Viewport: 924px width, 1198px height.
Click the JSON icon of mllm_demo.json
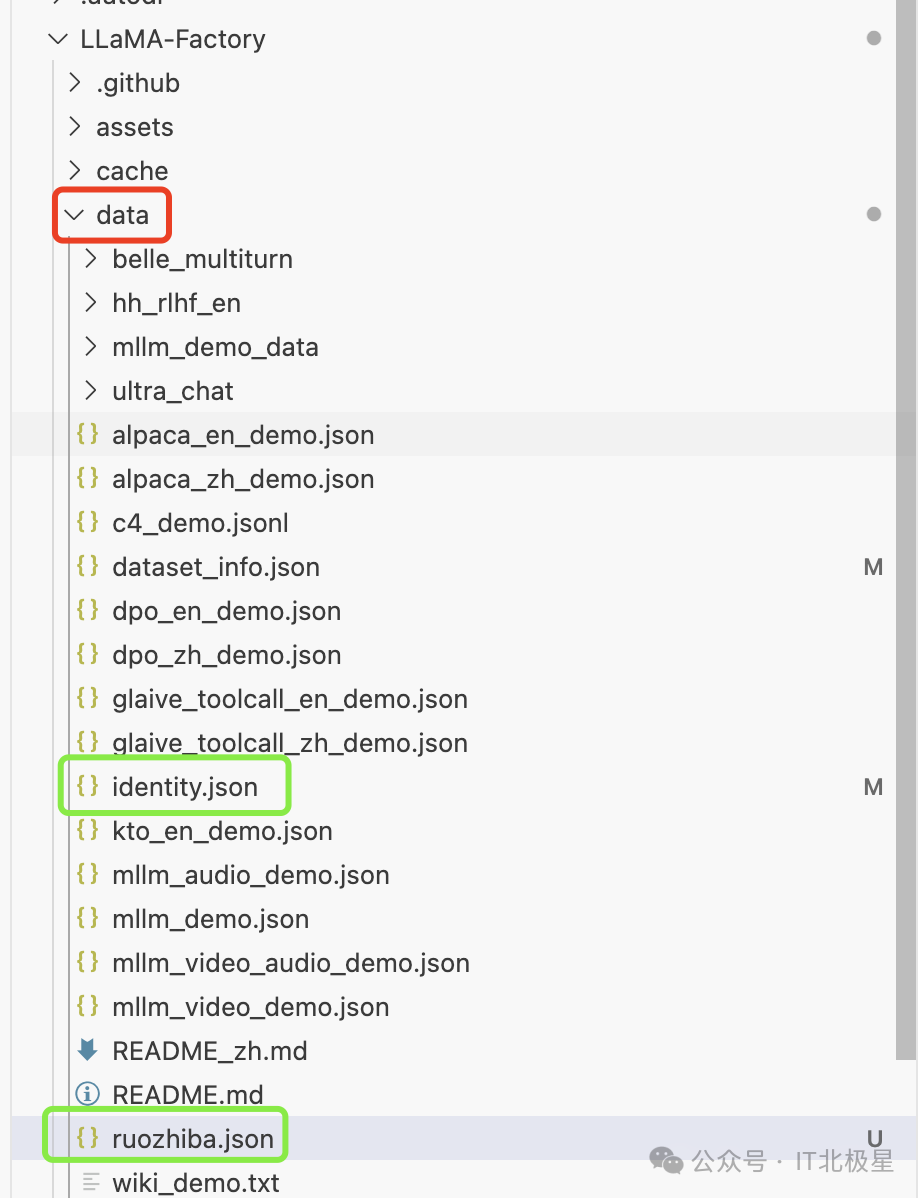tap(88, 918)
